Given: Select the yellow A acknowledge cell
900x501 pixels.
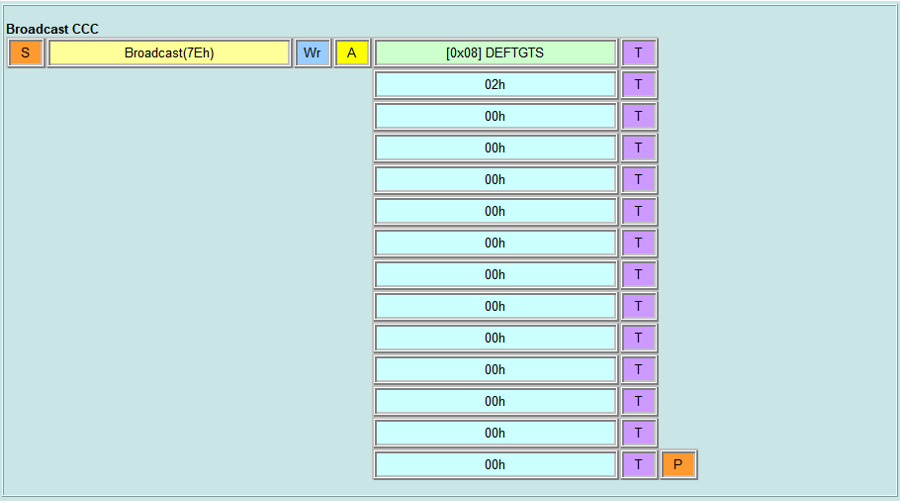Looking at the screenshot, I should pos(351,53).
